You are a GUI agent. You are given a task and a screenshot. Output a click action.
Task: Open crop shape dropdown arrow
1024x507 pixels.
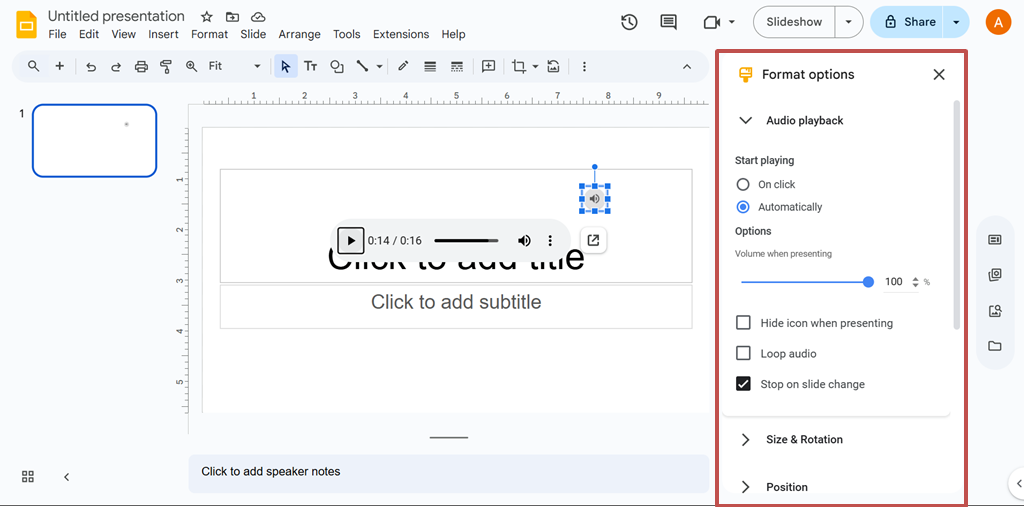point(536,66)
